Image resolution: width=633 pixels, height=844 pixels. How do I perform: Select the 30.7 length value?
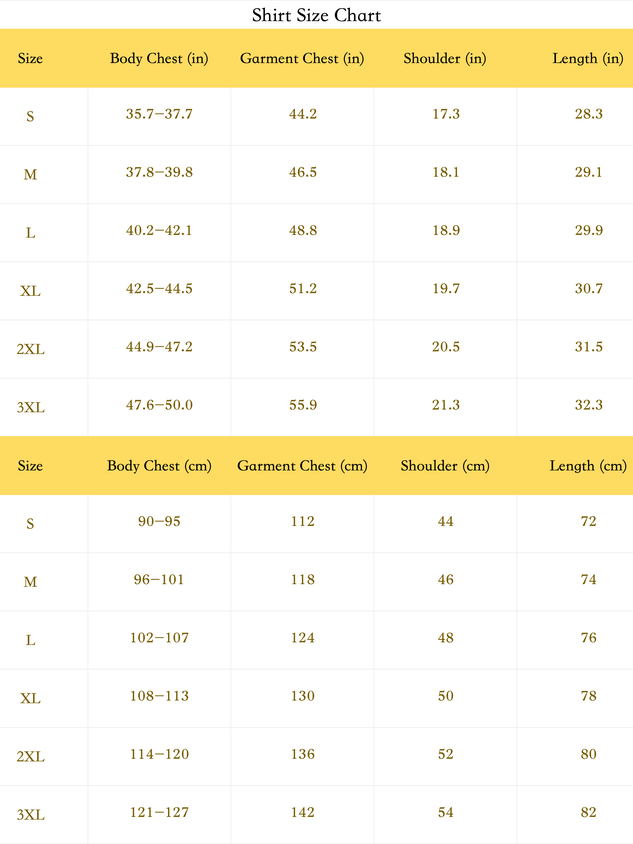(588, 289)
